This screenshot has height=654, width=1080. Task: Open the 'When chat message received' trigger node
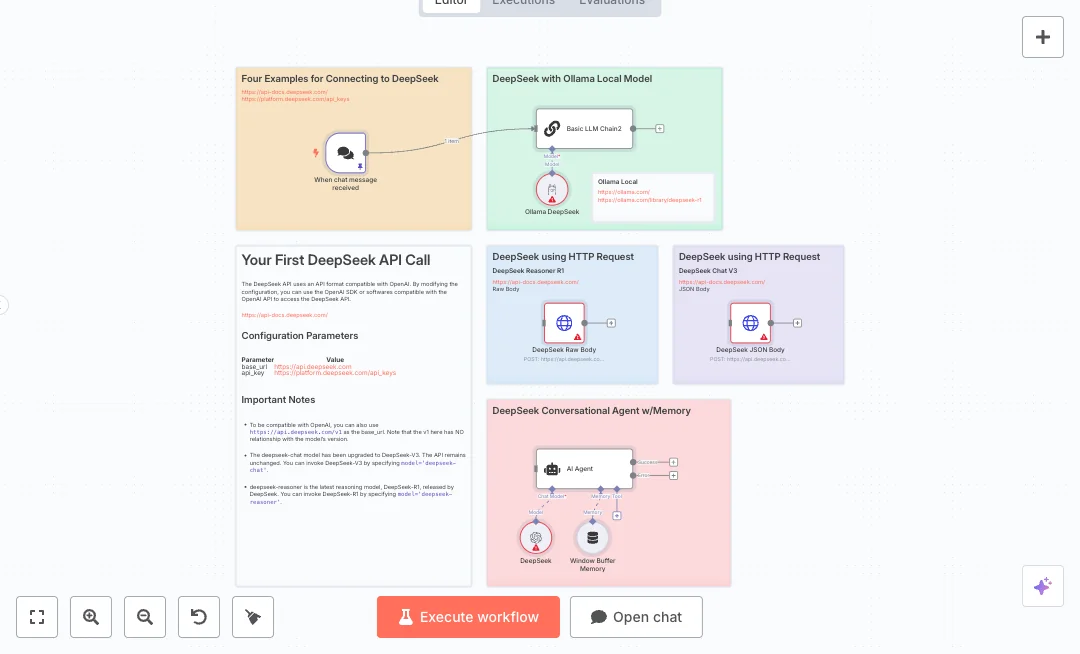click(x=345, y=153)
